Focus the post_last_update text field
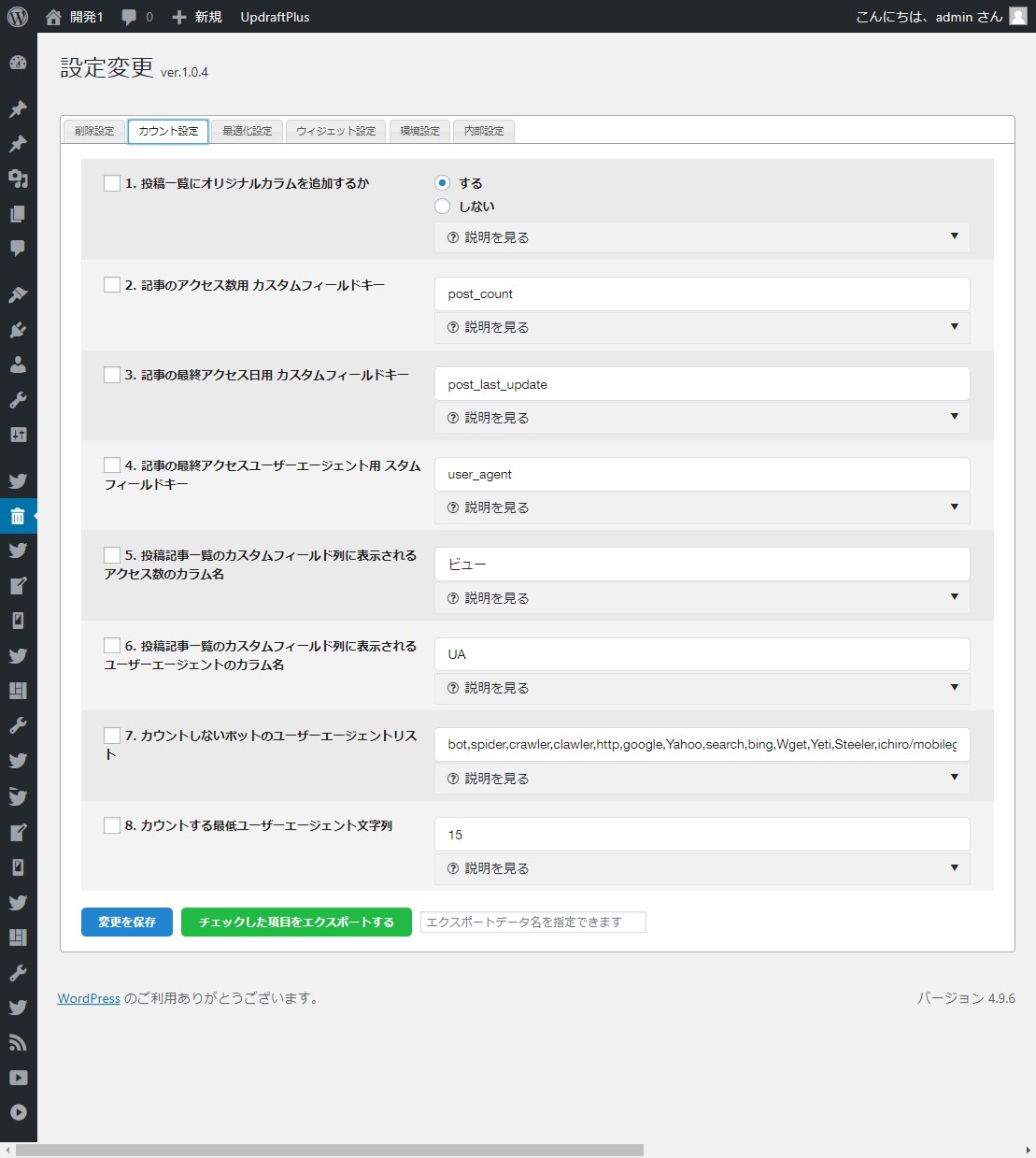The height and width of the screenshot is (1158, 1036). 702,384
